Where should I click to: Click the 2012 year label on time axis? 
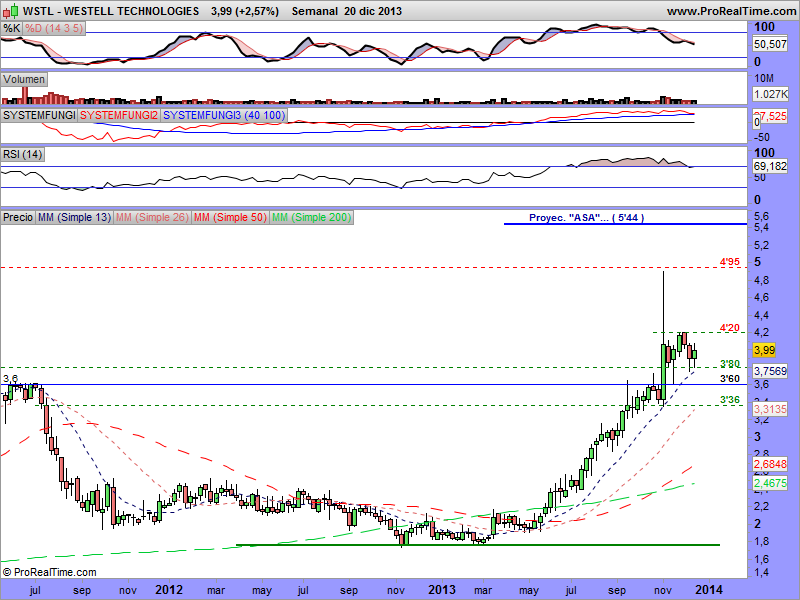pyautogui.click(x=169, y=590)
